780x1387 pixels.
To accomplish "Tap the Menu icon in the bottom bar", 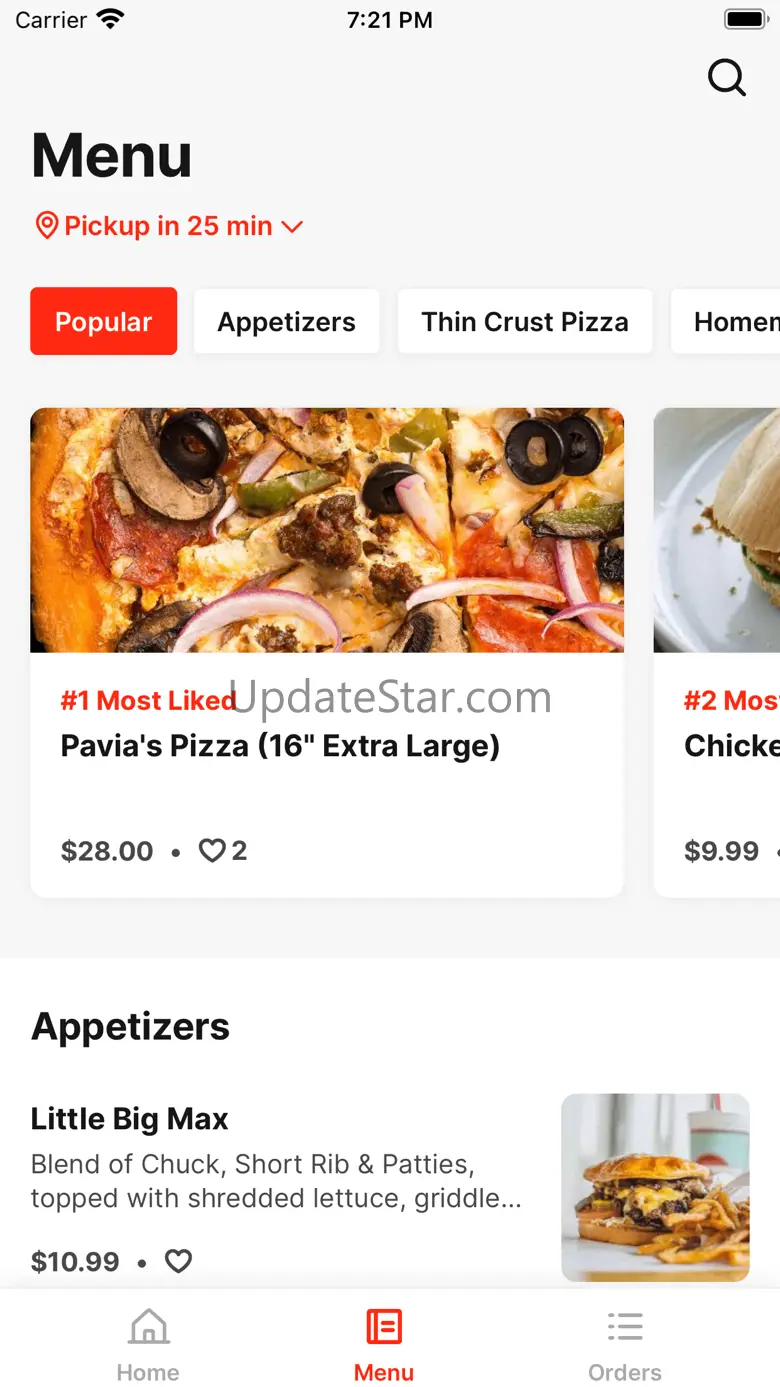I will click(x=384, y=1327).
